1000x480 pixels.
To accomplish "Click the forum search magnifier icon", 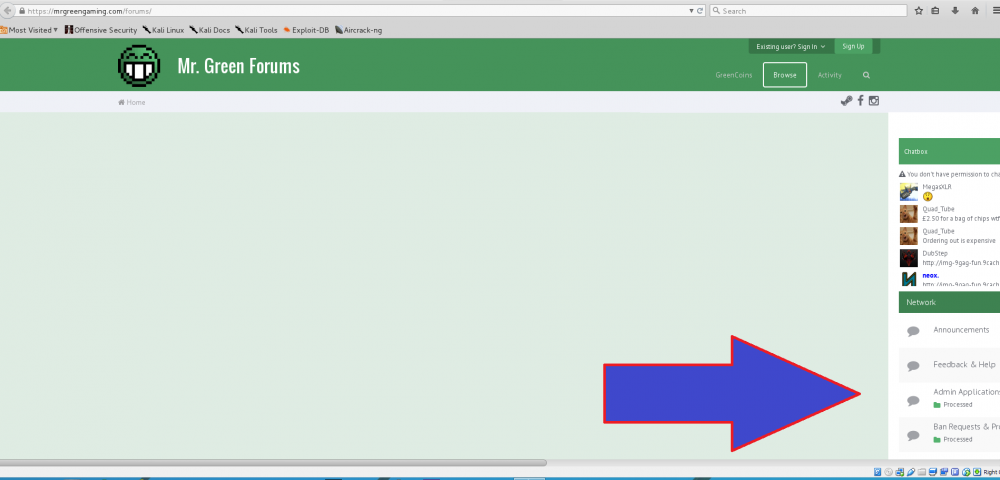I will coord(866,75).
